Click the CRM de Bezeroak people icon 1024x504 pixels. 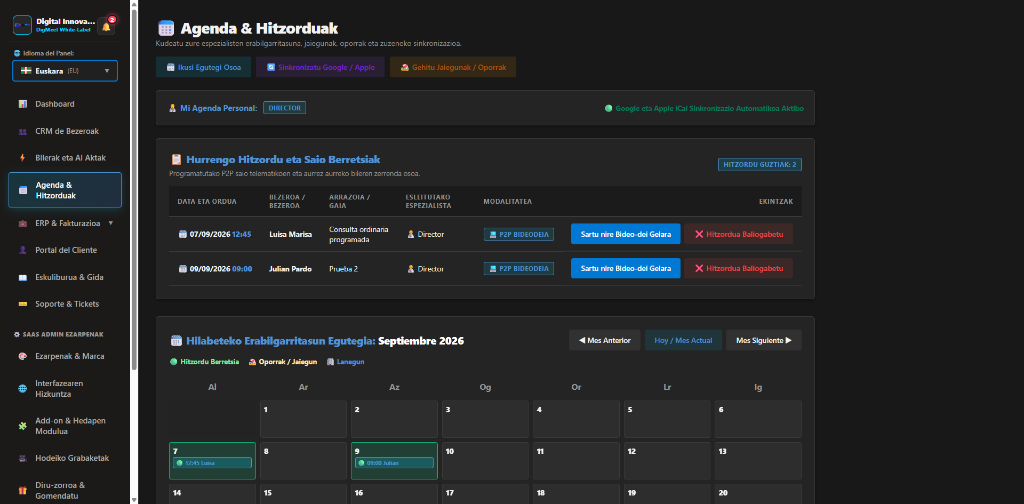(x=23, y=131)
